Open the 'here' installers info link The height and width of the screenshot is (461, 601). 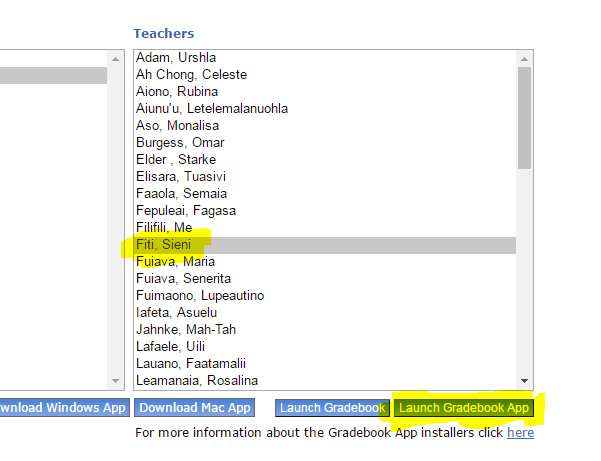point(521,432)
